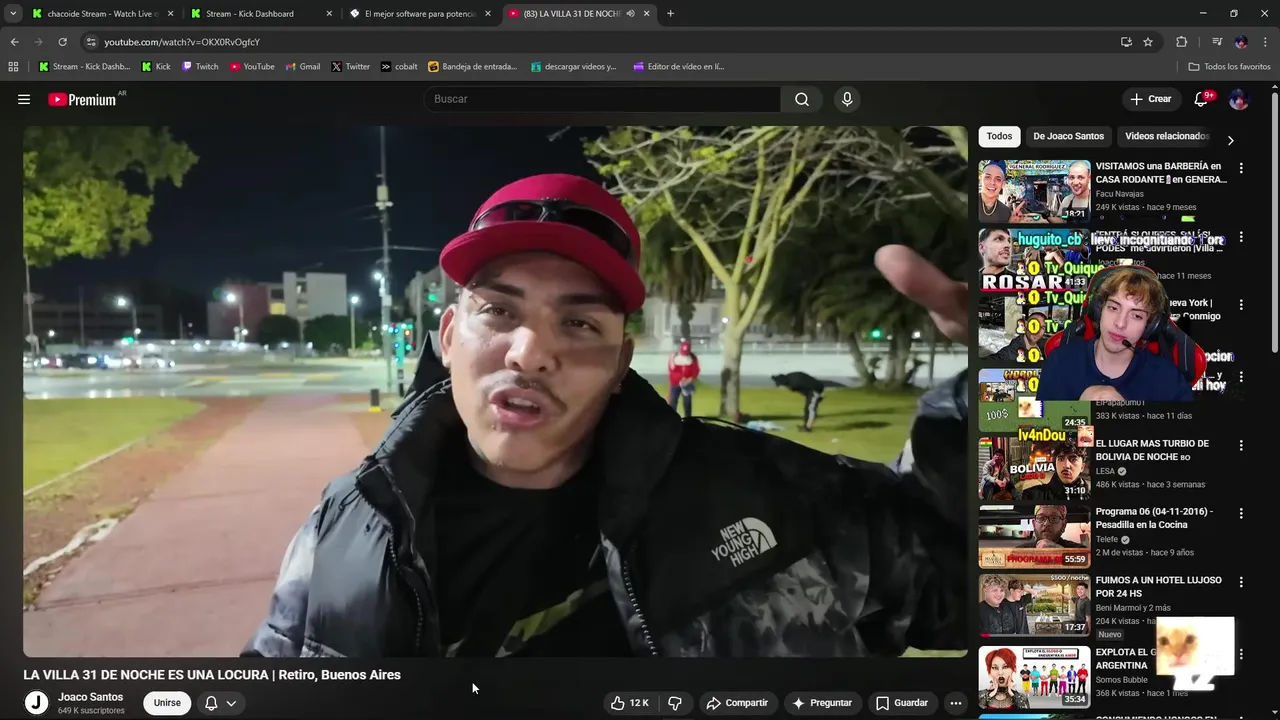
Task: Click the page vertical scrollbar
Action: pos(1275,220)
